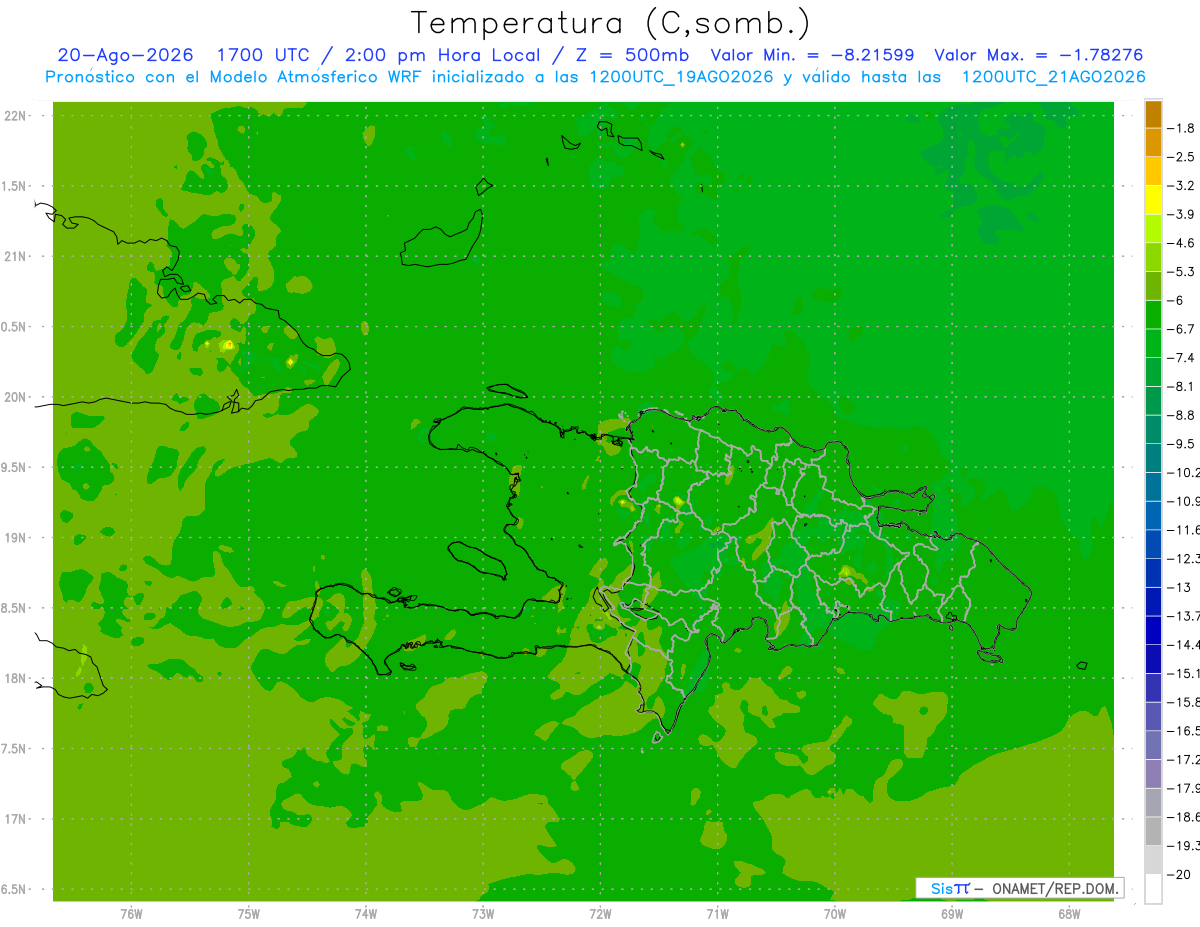
Task: Select the '-9.5' color scale value
Action: 1182,444
